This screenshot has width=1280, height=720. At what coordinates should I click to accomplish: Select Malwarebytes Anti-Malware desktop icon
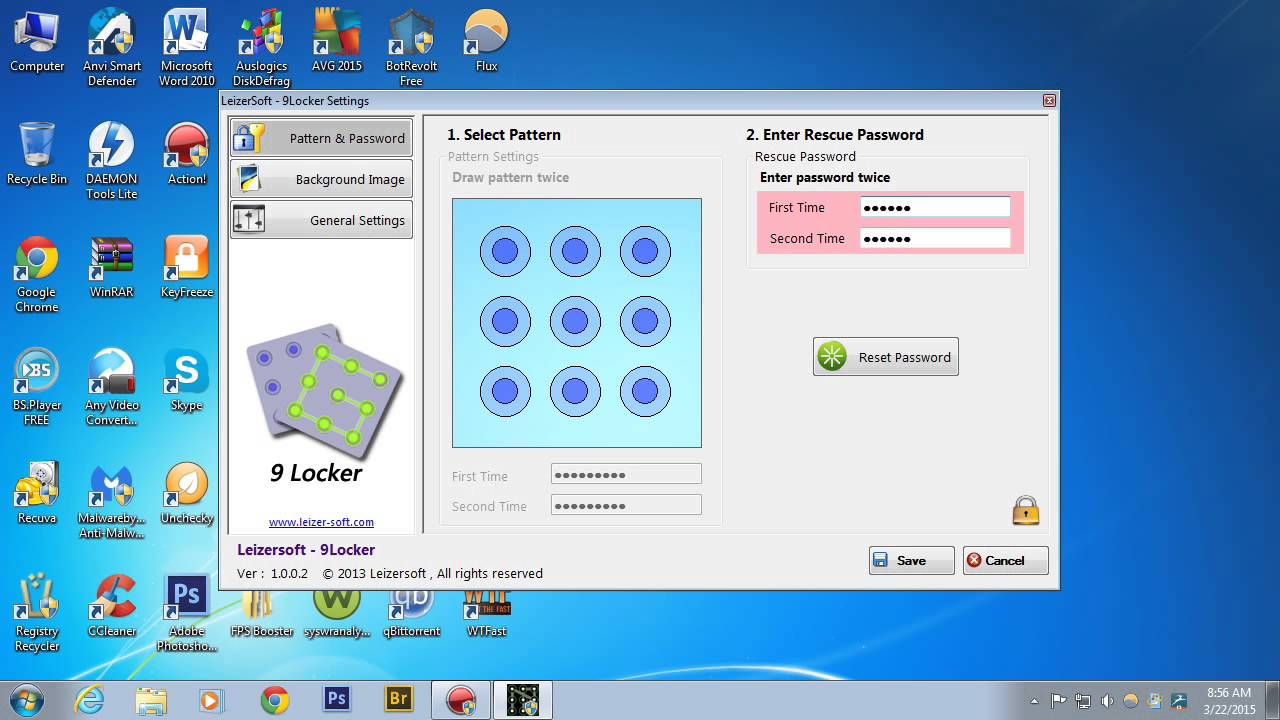pyautogui.click(x=112, y=500)
